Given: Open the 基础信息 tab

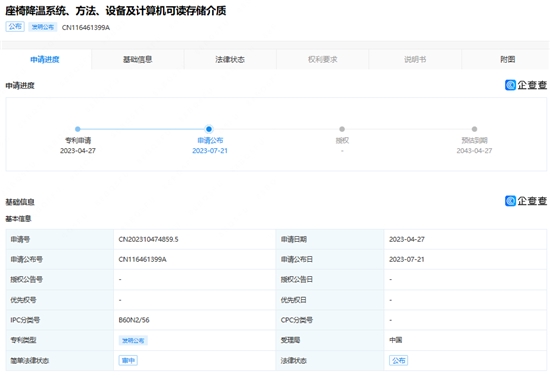Looking at the screenshot, I should [x=138, y=60].
